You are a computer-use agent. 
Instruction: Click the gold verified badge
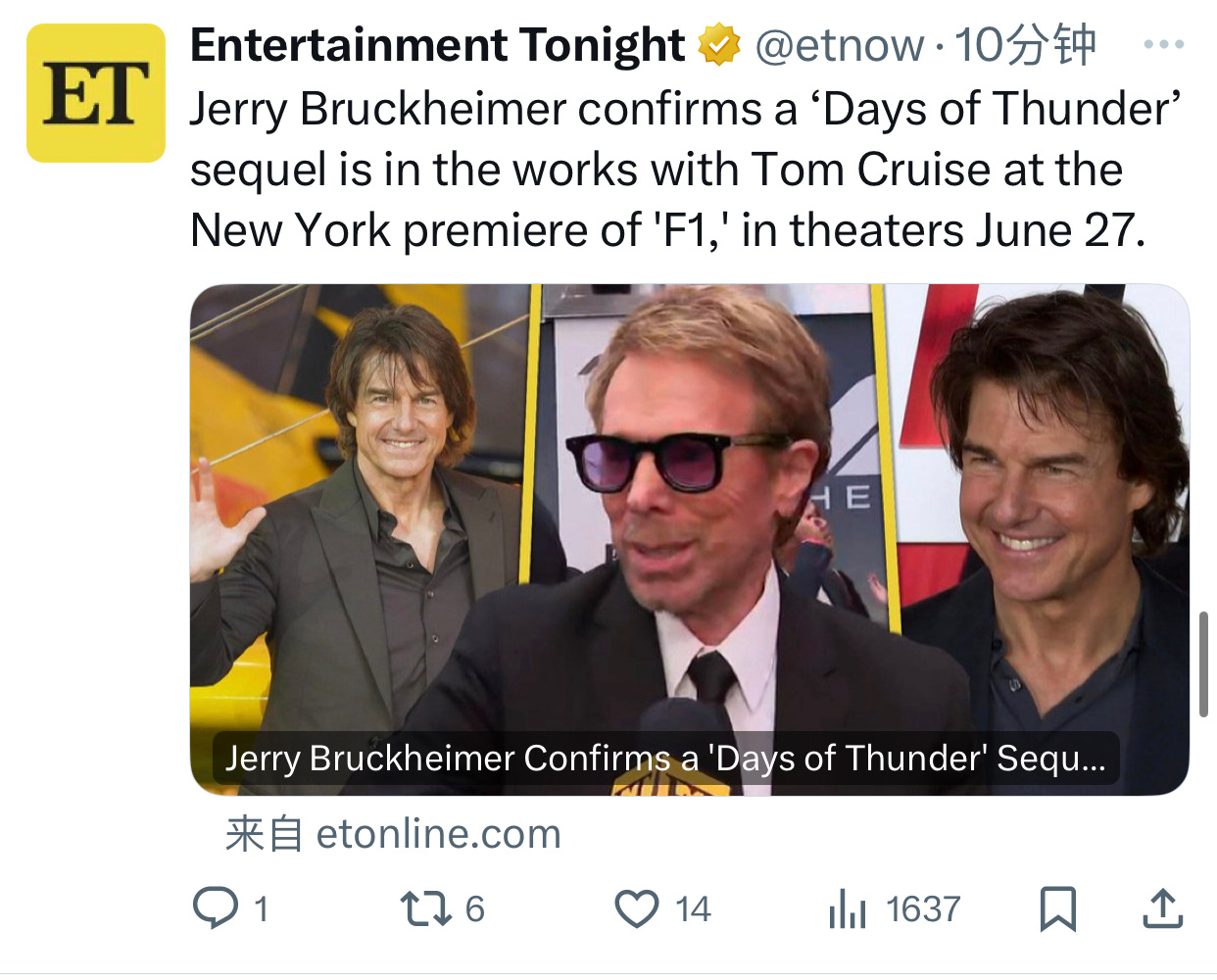[719, 45]
